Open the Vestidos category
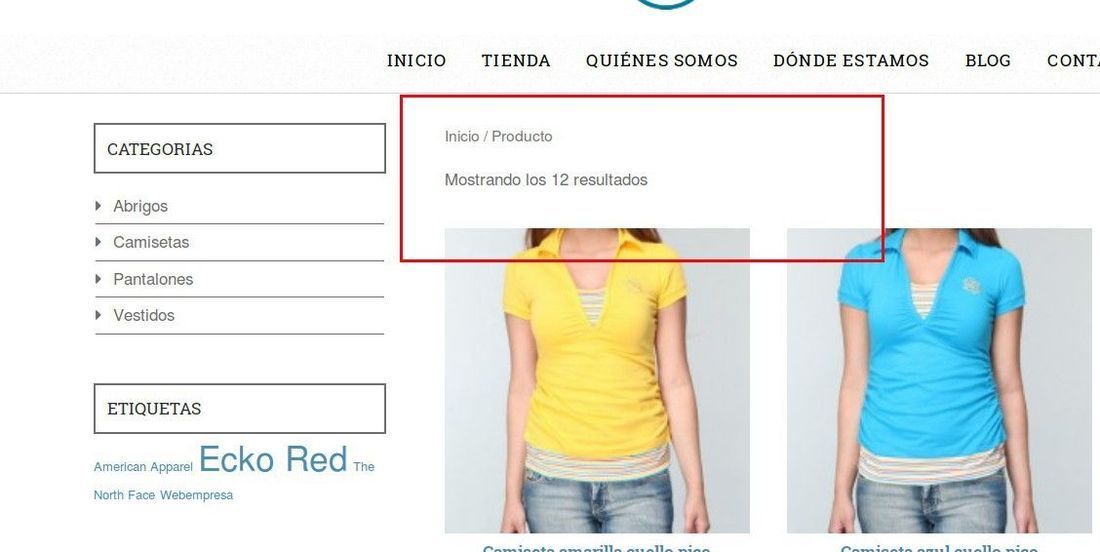The image size is (1100, 552). tap(144, 315)
